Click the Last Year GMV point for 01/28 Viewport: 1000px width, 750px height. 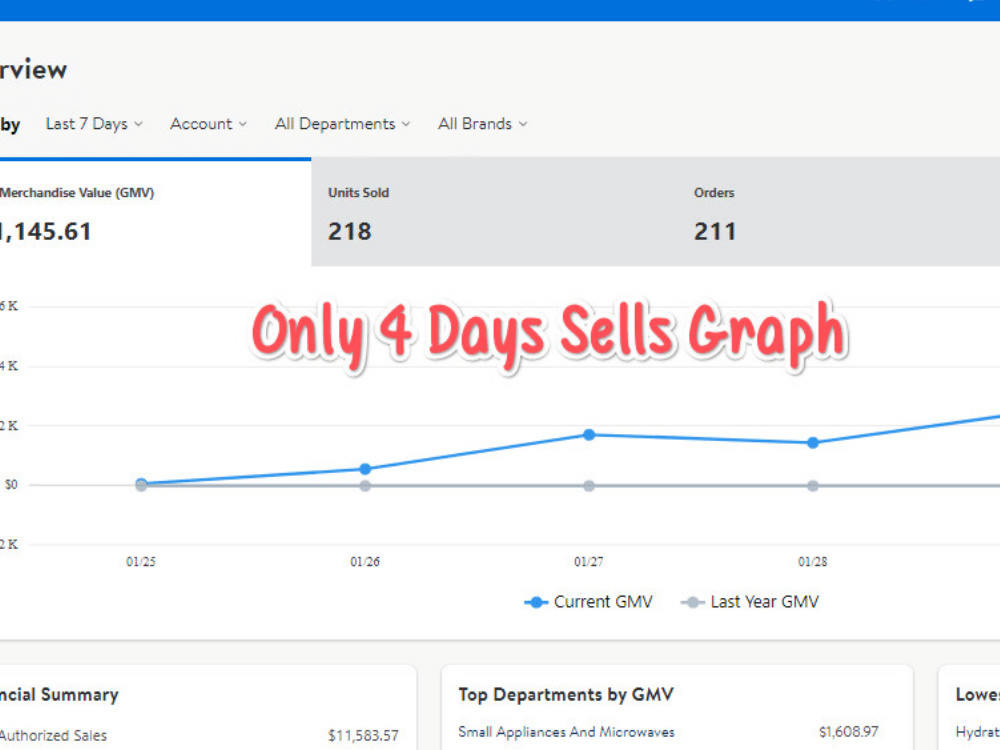pos(812,486)
